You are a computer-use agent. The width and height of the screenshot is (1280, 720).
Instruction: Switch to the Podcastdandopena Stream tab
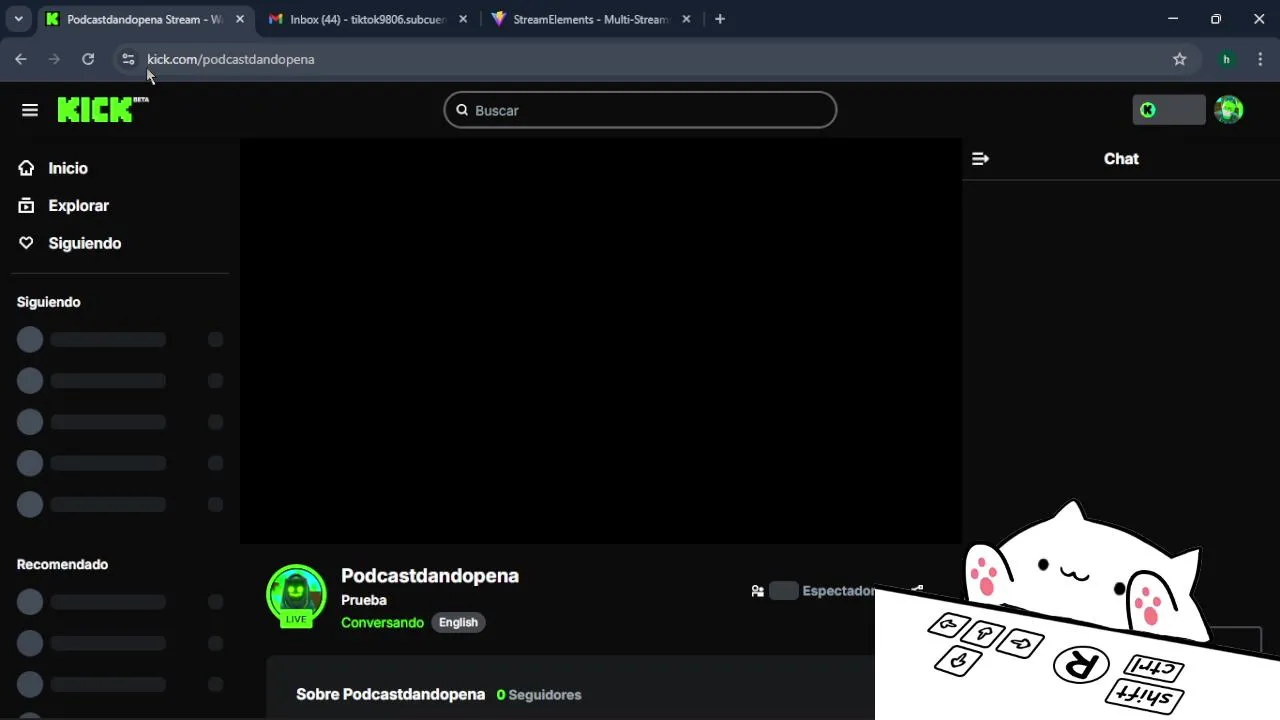(x=145, y=19)
